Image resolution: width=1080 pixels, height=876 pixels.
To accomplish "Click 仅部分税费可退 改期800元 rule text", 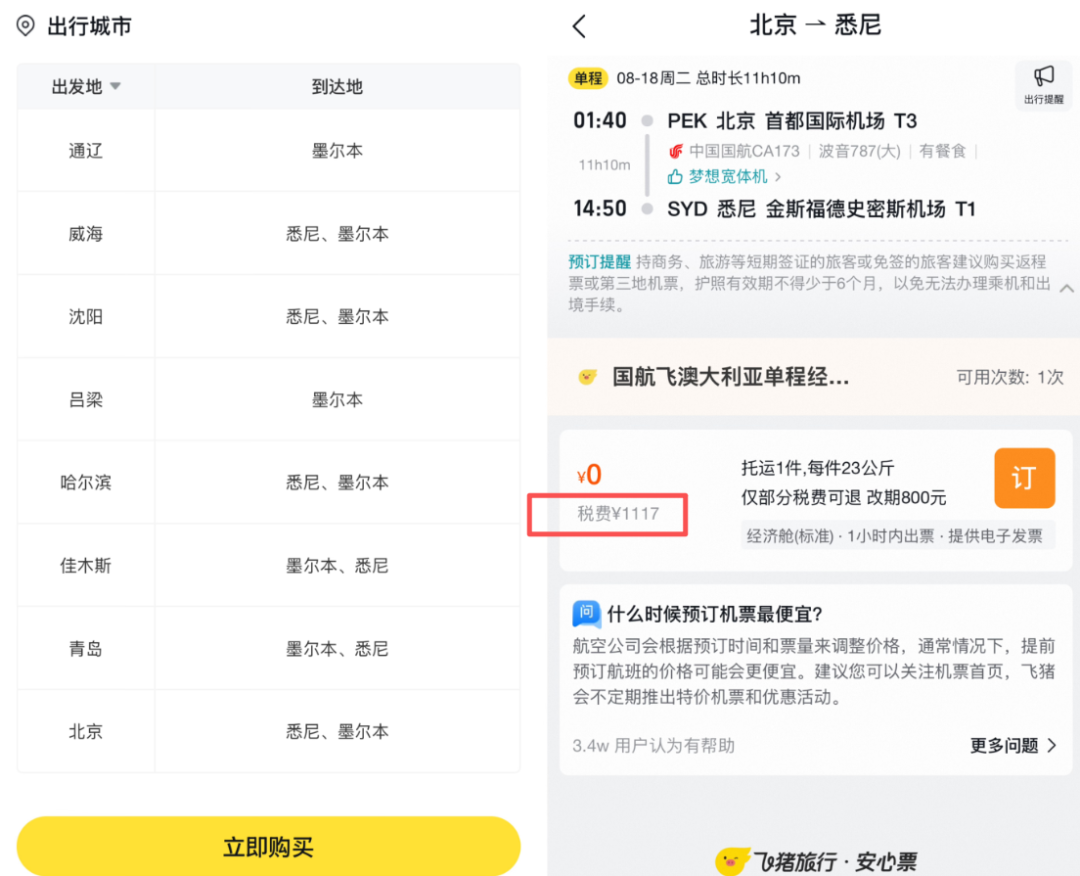I will coord(844,497).
